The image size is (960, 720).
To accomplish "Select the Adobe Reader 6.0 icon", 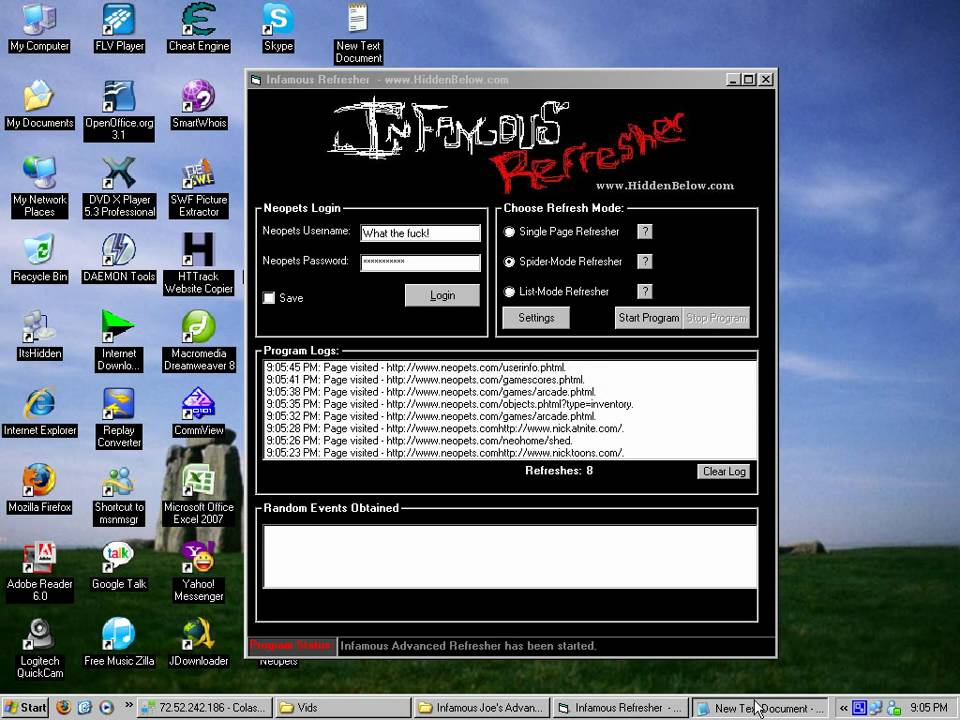I will click(x=39, y=572).
